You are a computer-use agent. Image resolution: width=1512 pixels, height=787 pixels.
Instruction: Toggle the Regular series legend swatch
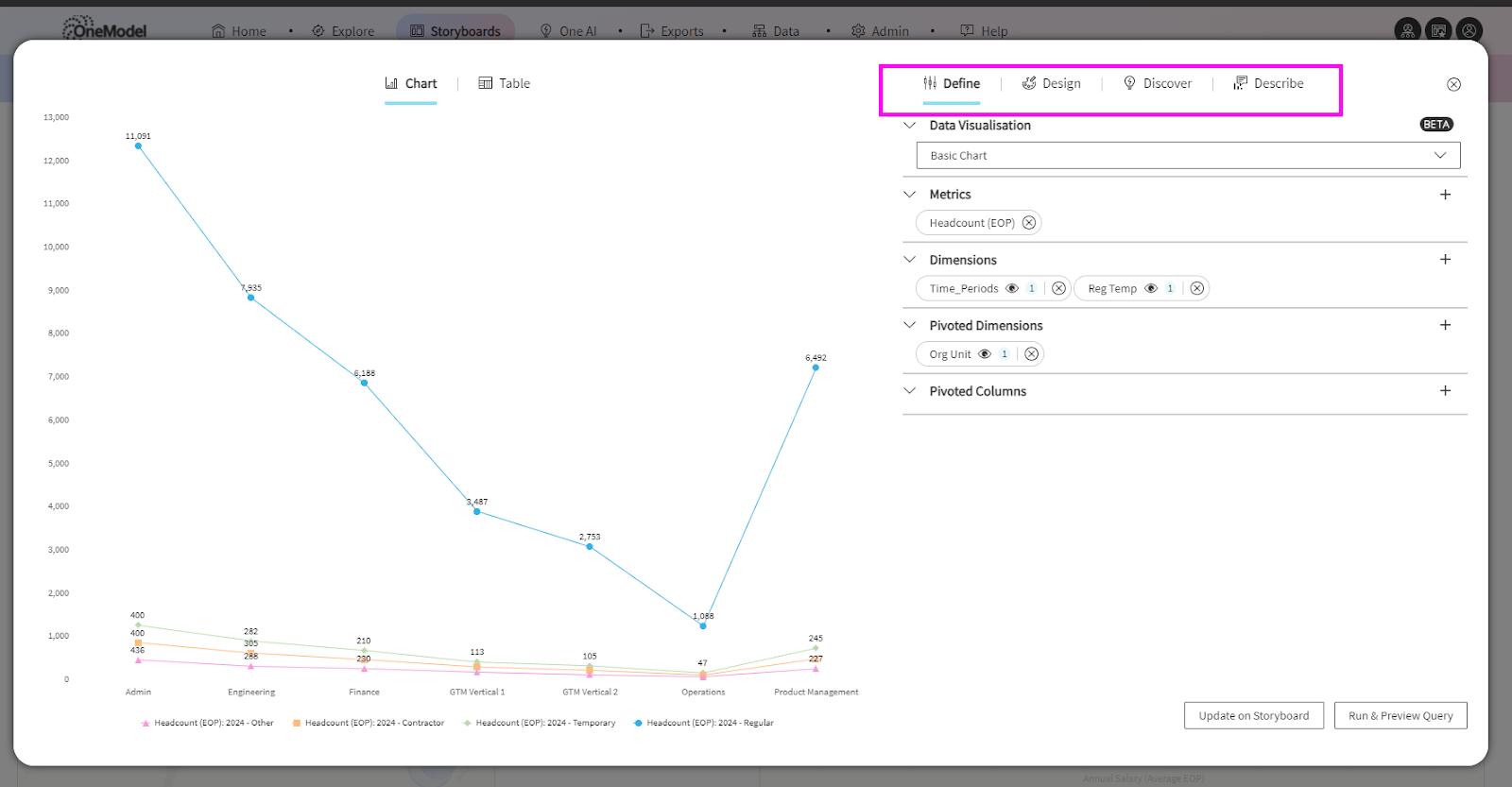(x=639, y=723)
